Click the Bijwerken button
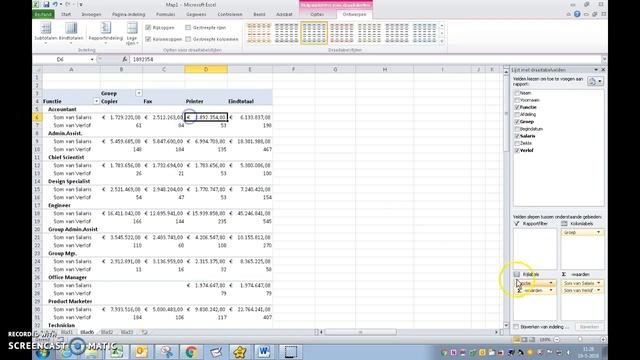 [x=589, y=327]
